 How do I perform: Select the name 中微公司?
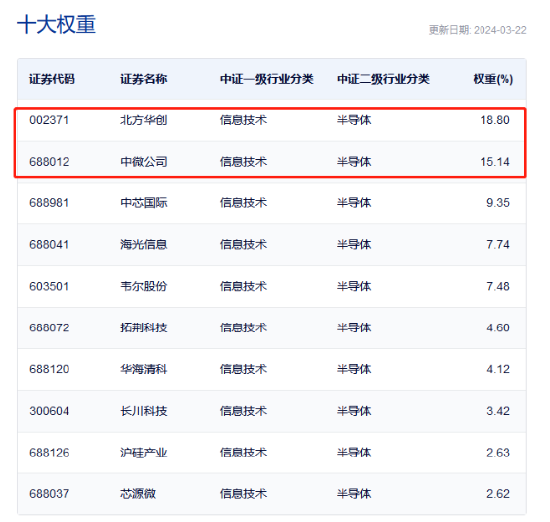(143, 162)
